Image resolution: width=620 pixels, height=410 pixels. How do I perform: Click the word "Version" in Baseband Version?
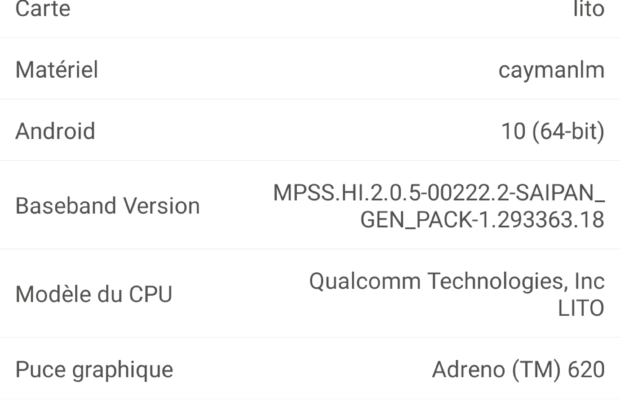[158, 206]
